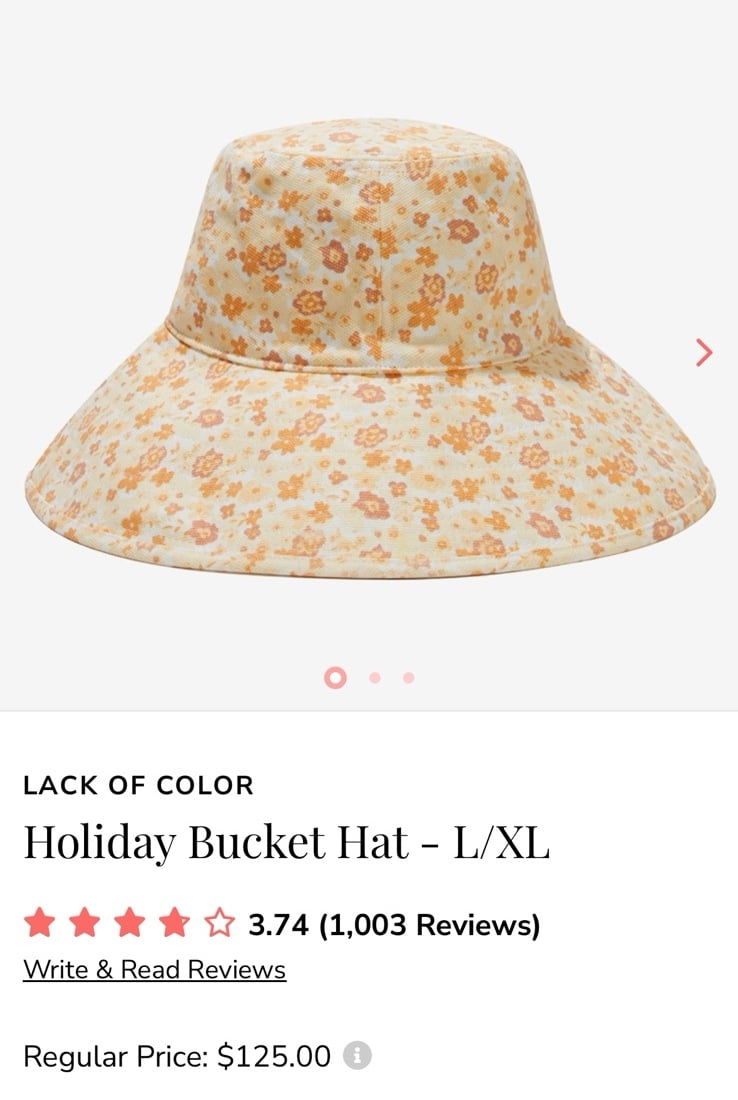Select the second carousel dot
This screenshot has width=738, height=1100.
click(375, 678)
